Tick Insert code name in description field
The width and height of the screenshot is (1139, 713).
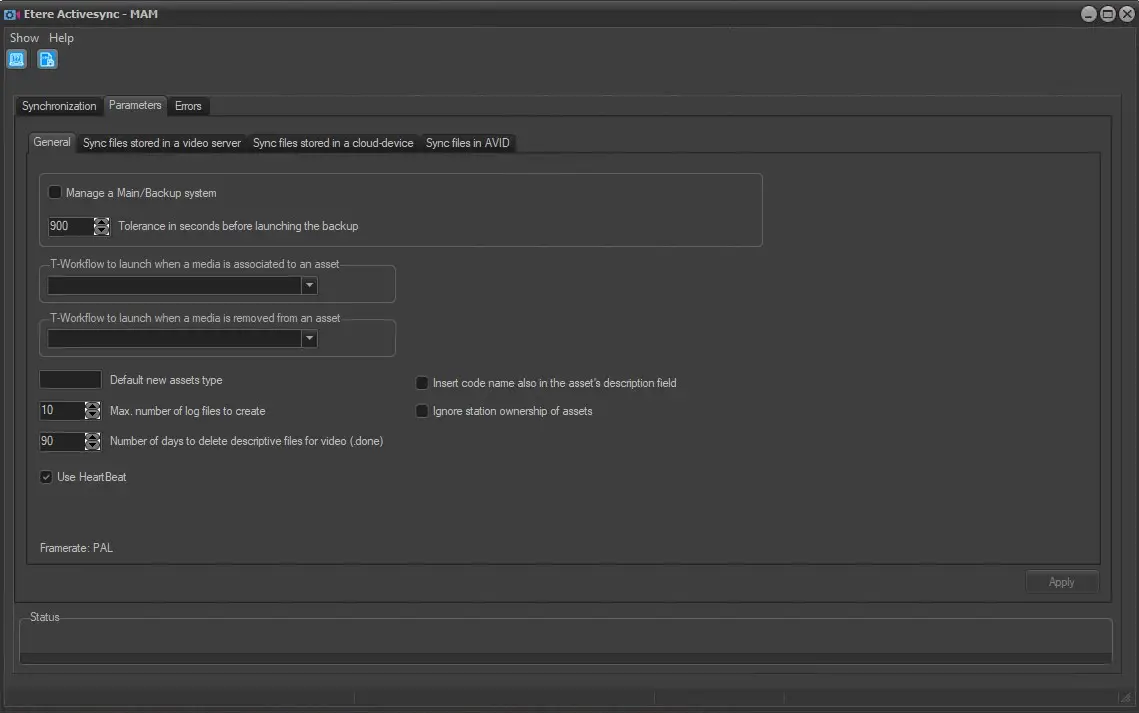422,383
